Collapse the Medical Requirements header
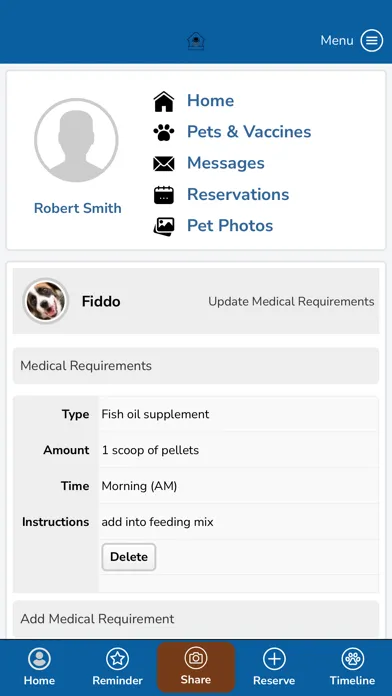This screenshot has height=696, width=392. tap(196, 366)
